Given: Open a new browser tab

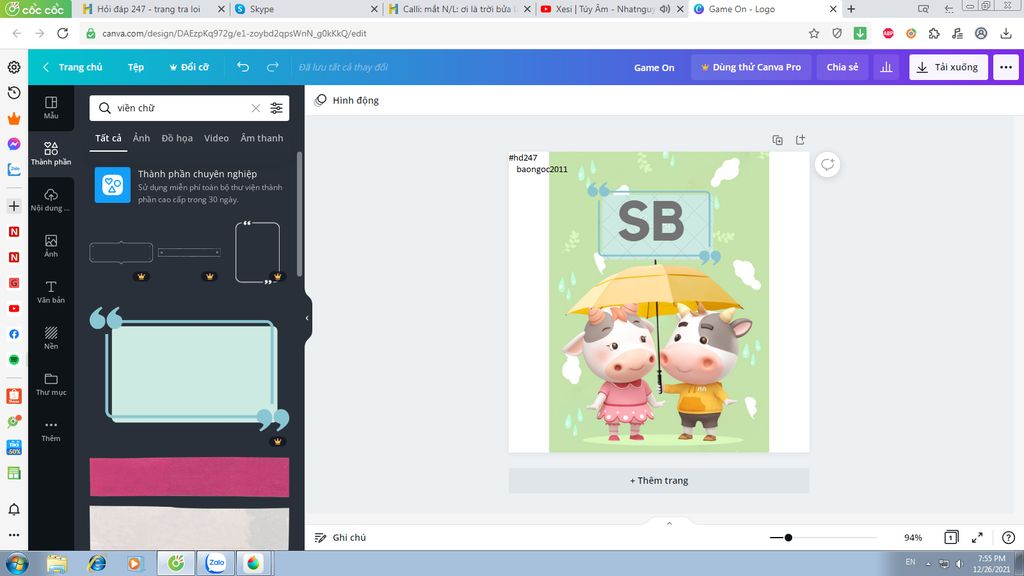Looking at the screenshot, I should tap(851, 9).
